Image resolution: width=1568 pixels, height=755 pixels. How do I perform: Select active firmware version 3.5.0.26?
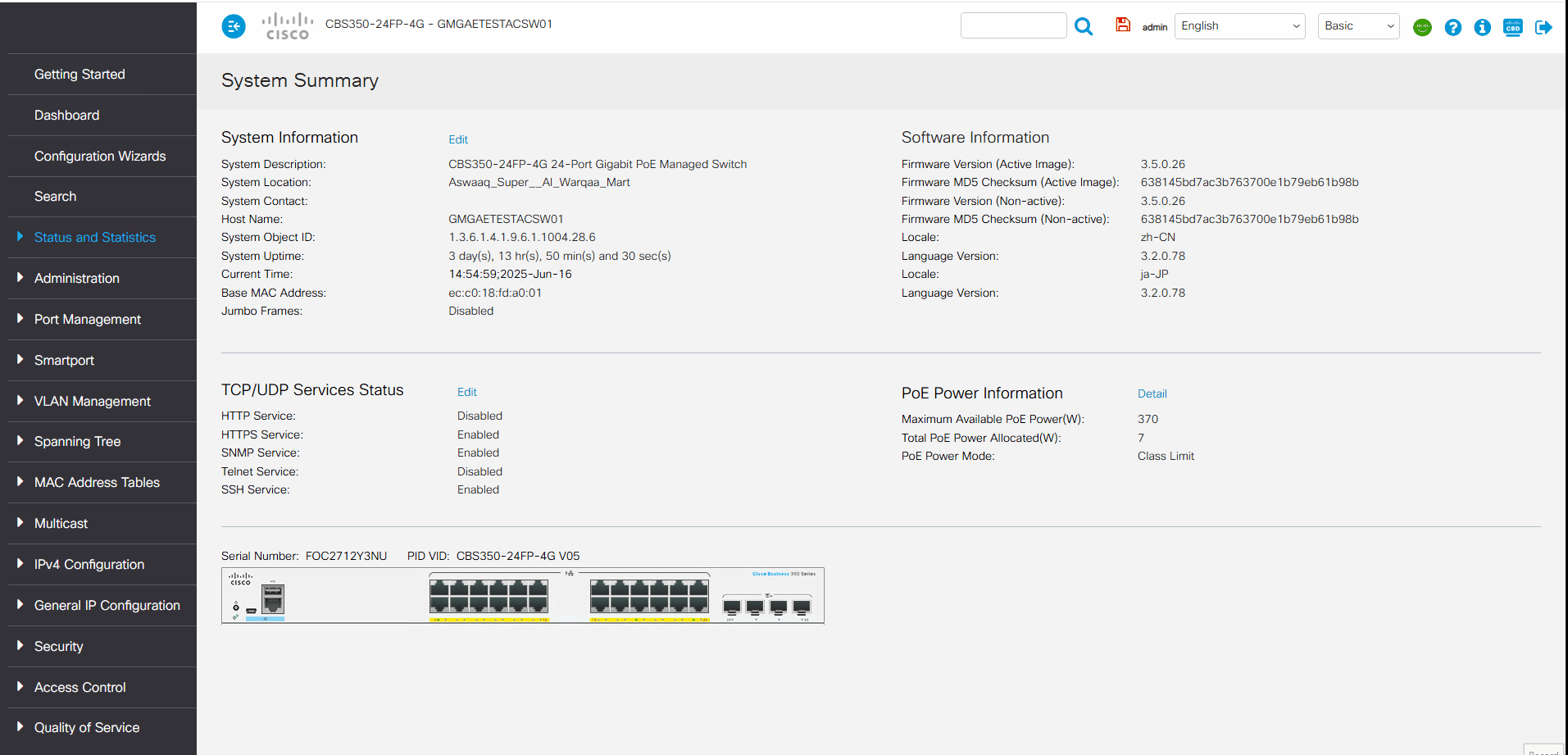tap(1163, 164)
